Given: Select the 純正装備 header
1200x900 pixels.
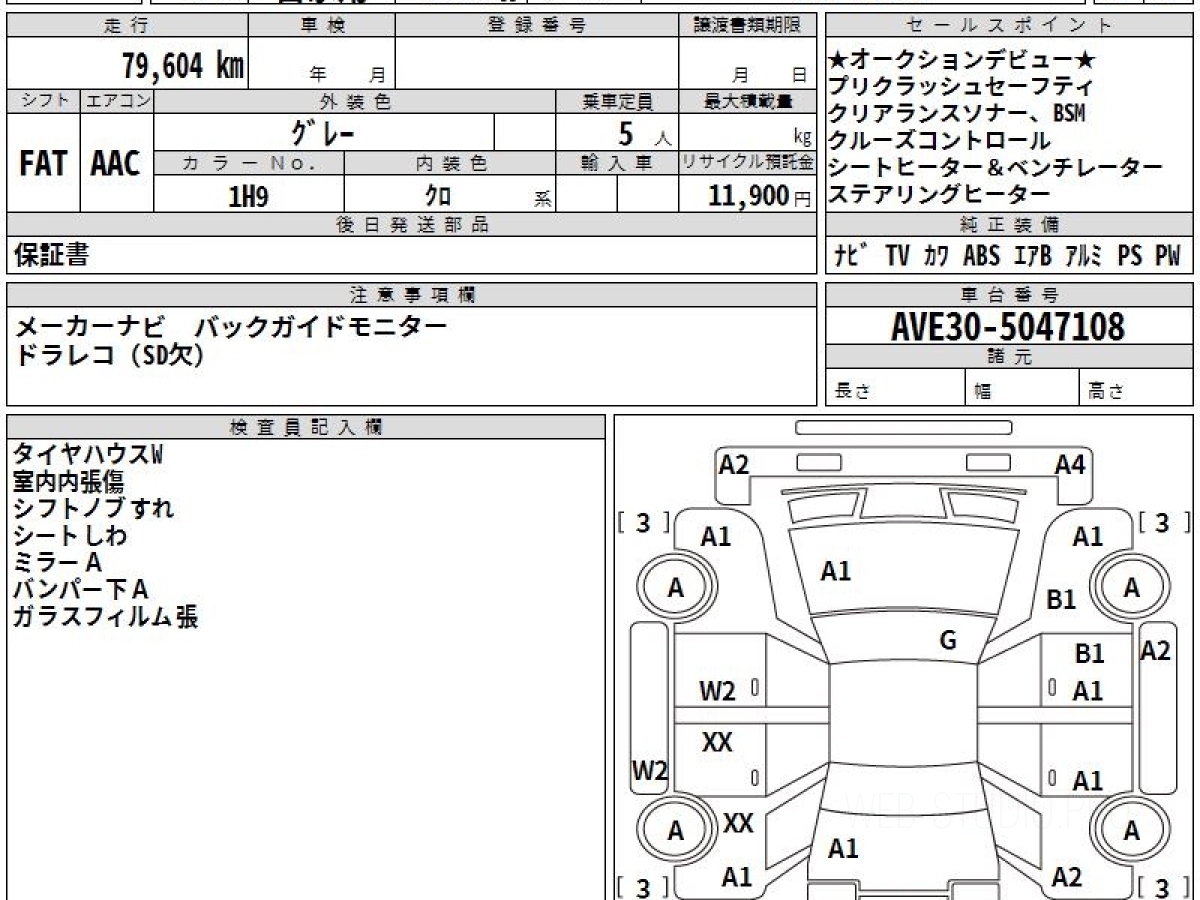Looking at the screenshot, I should [1009, 224].
